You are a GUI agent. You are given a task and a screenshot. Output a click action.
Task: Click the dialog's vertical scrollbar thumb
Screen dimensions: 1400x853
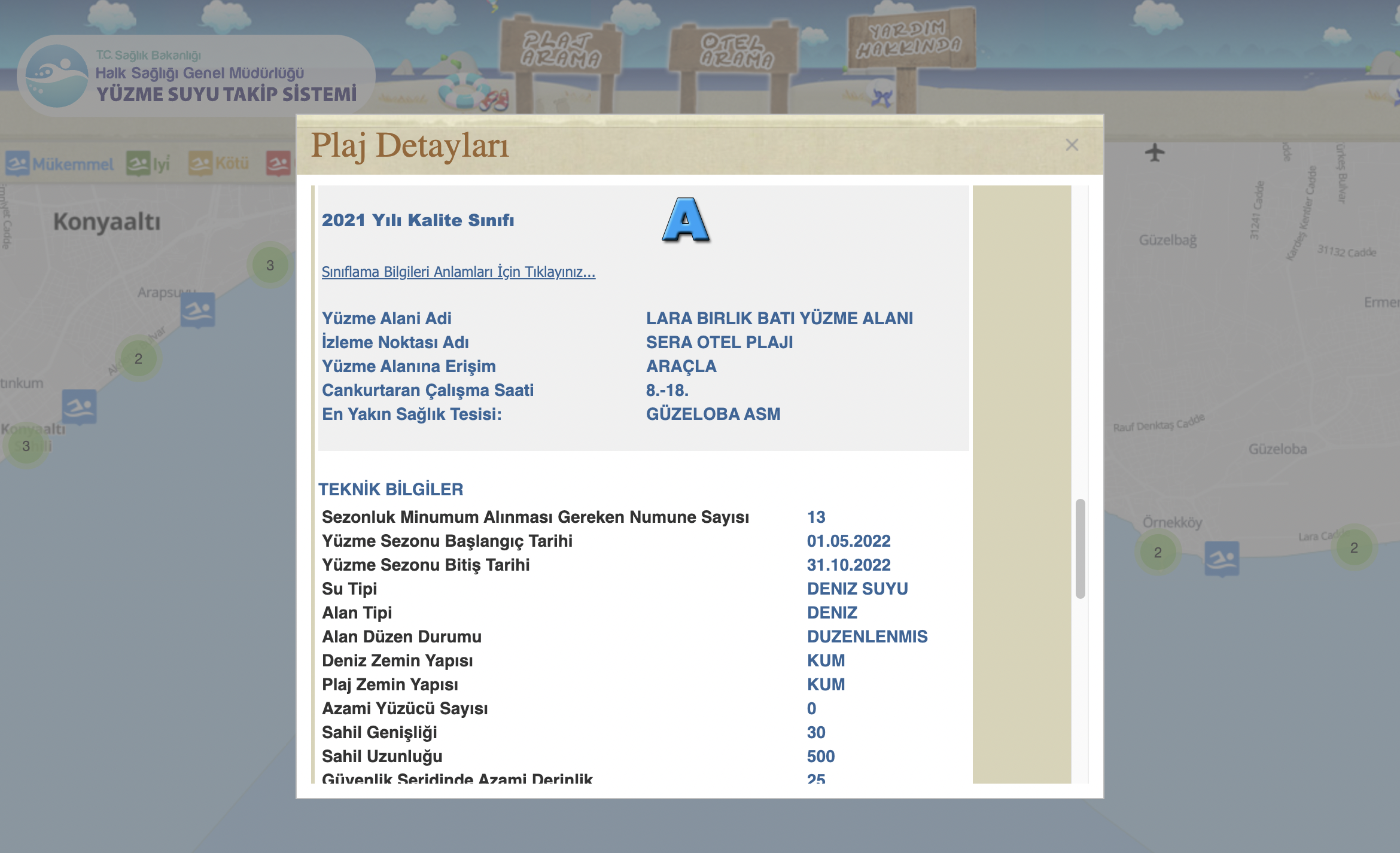point(1080,547)
